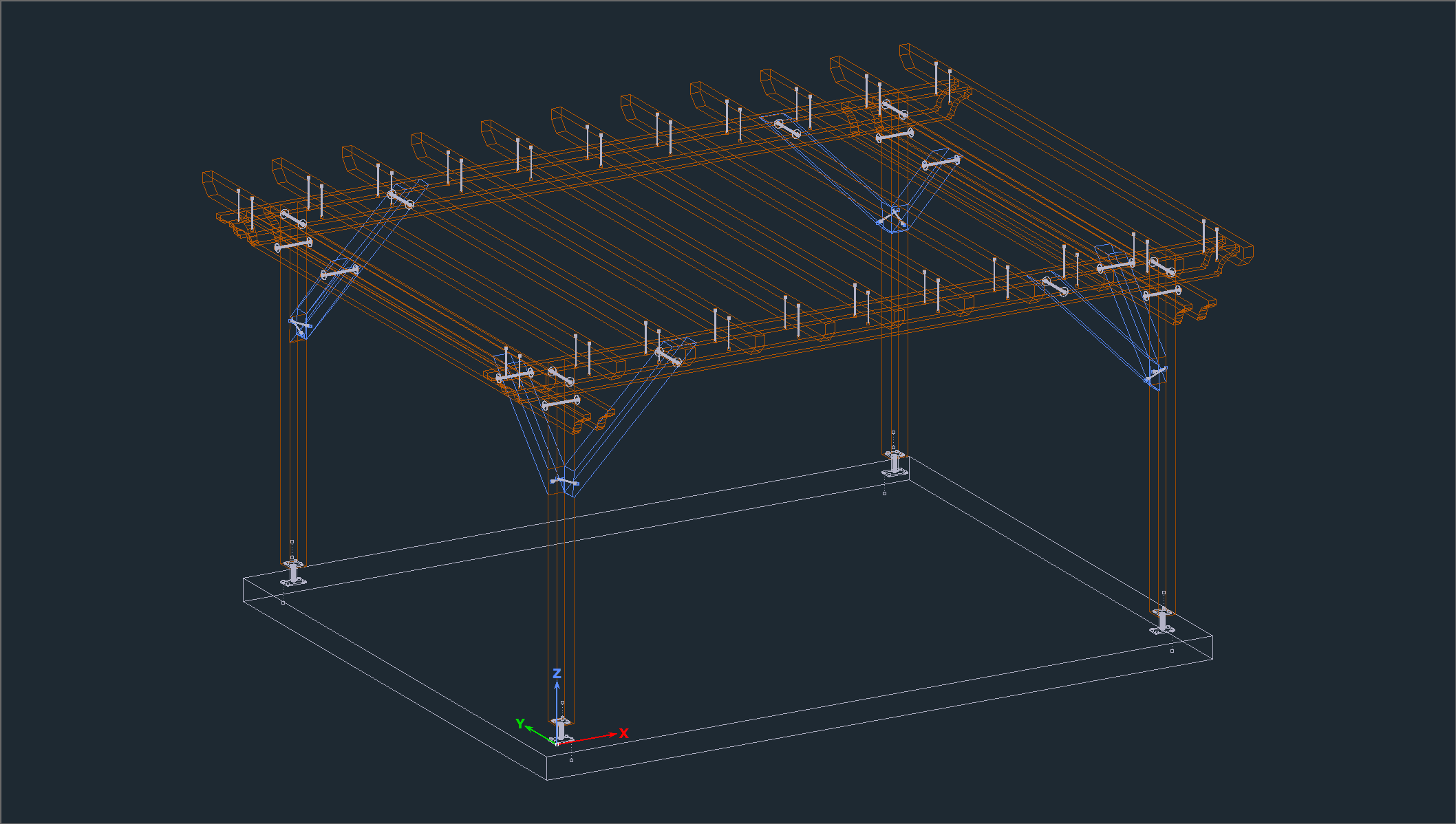Select the post base at the UCS origin
Viewport: 1456px width, 824px height.
pyautogui.click(x=561, y=730)
